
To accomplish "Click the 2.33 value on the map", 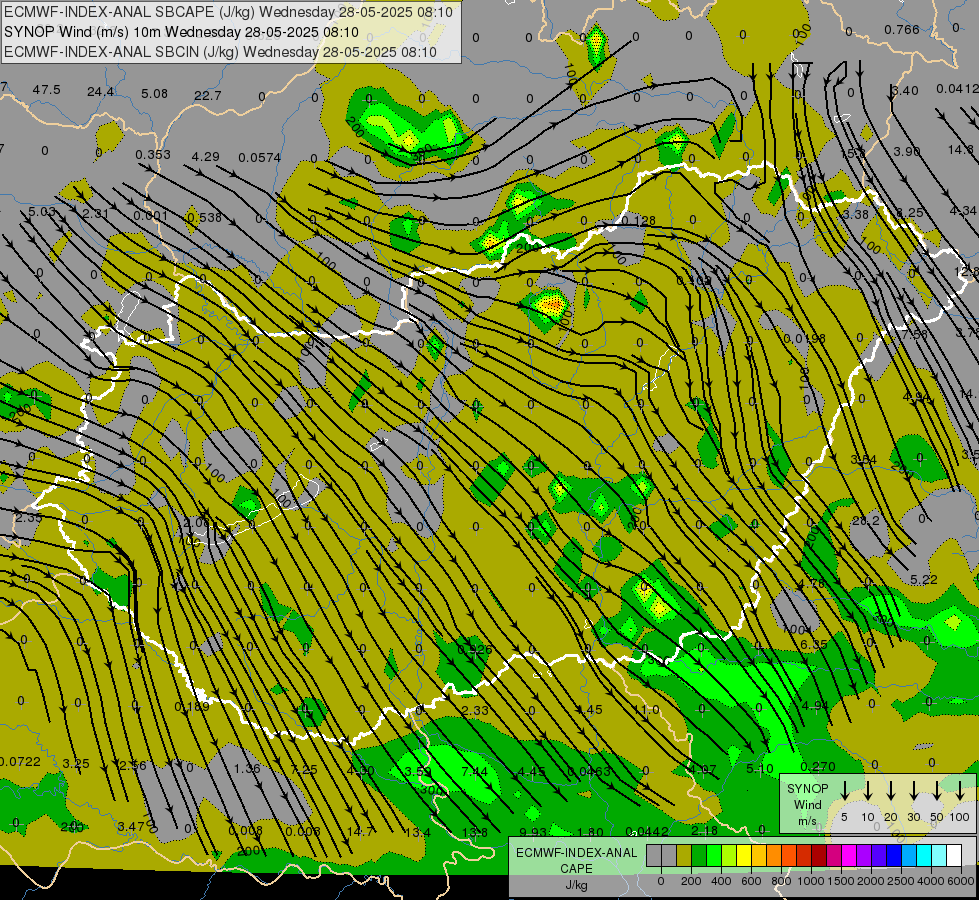I will [x=475, y=710].
